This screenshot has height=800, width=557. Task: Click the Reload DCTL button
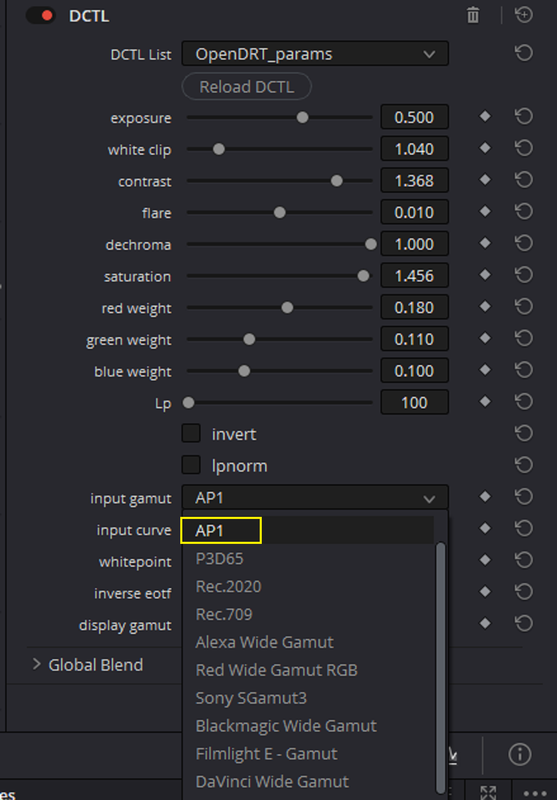coord(247,87)
